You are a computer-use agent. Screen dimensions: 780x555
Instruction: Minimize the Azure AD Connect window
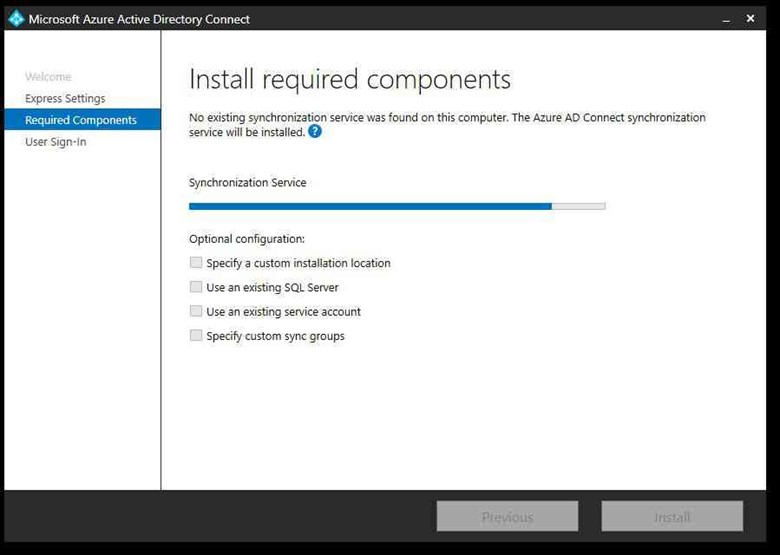(724, 19)
